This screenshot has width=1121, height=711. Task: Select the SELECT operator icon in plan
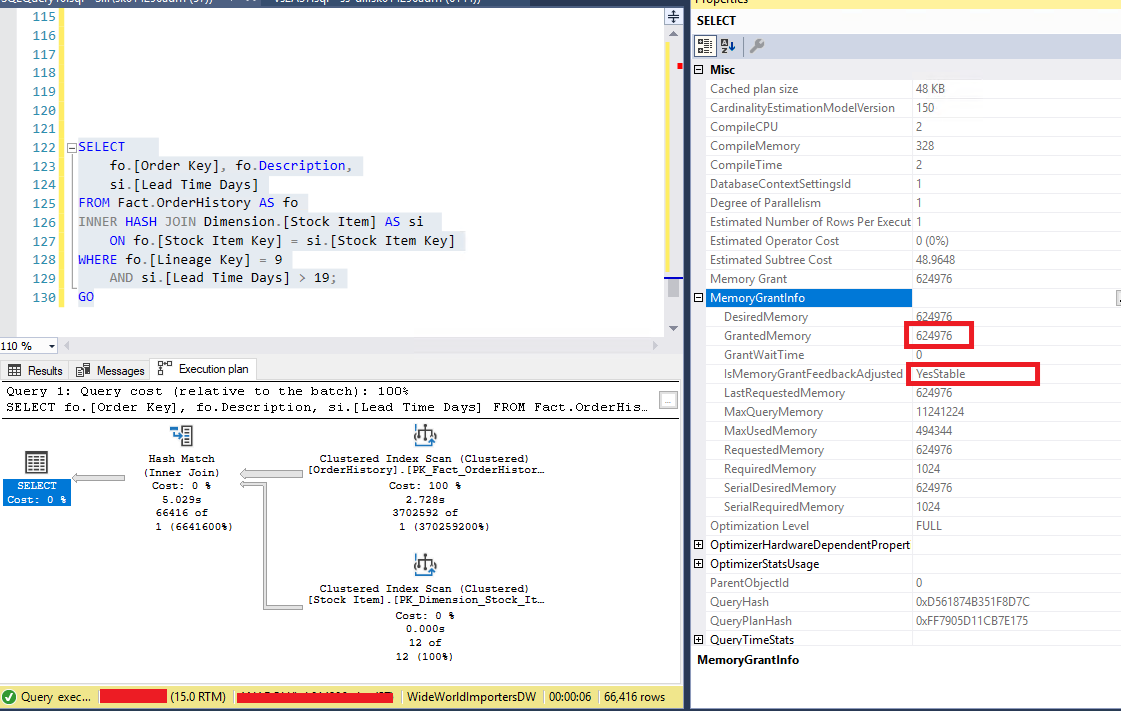pyautogui.click(x=36, y=463)
